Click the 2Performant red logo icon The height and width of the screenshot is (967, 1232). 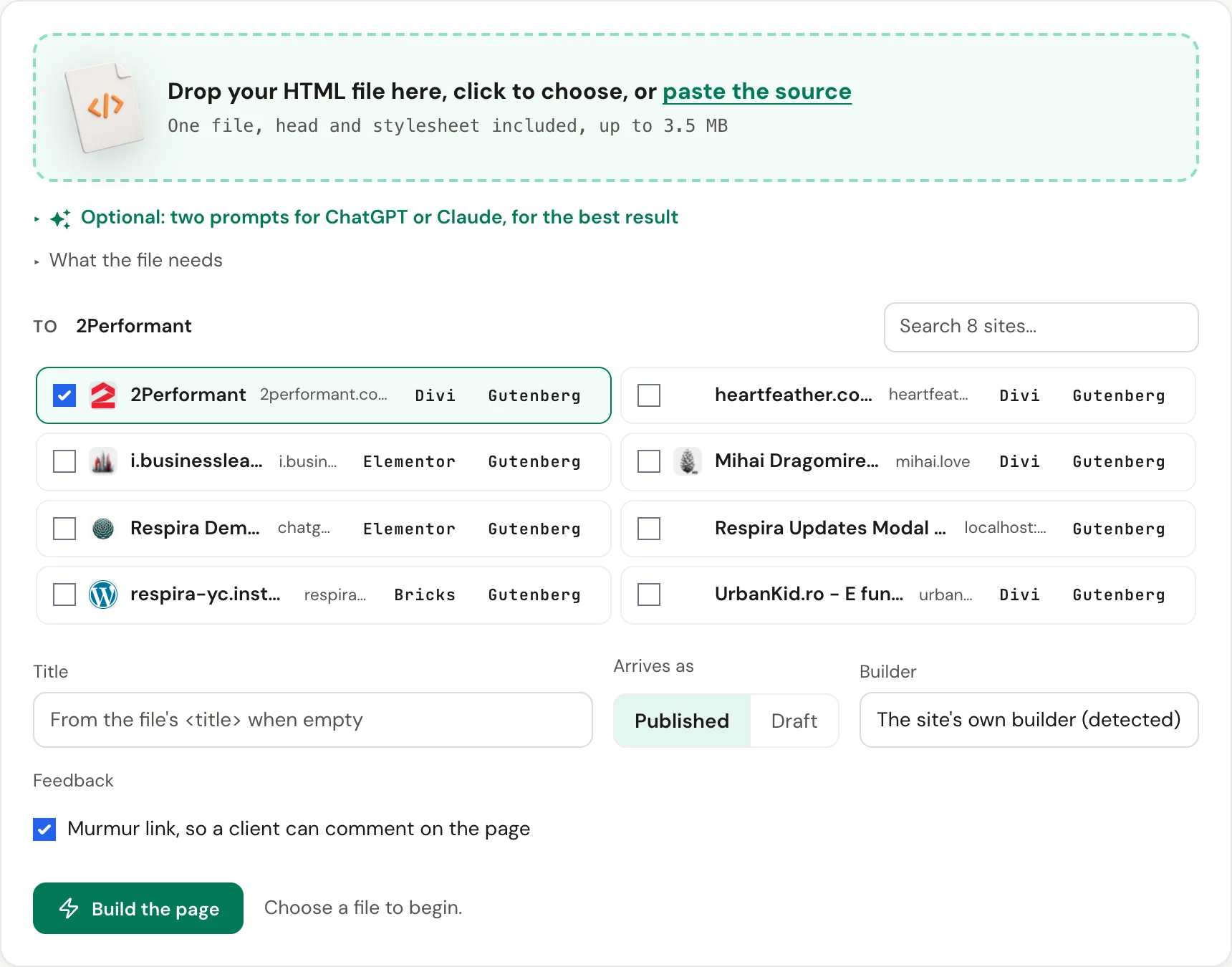(x=103, y=395)
